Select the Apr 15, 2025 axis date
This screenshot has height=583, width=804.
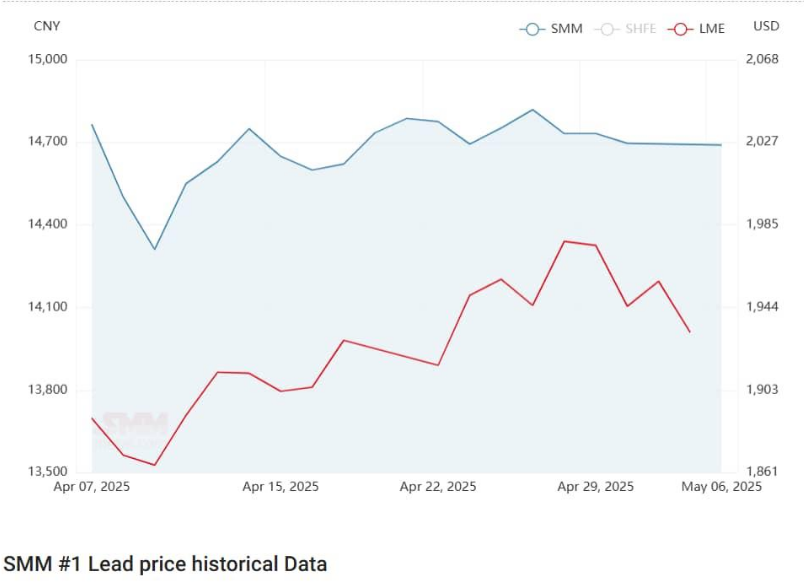pyautogui.click(x=281, y=487)
